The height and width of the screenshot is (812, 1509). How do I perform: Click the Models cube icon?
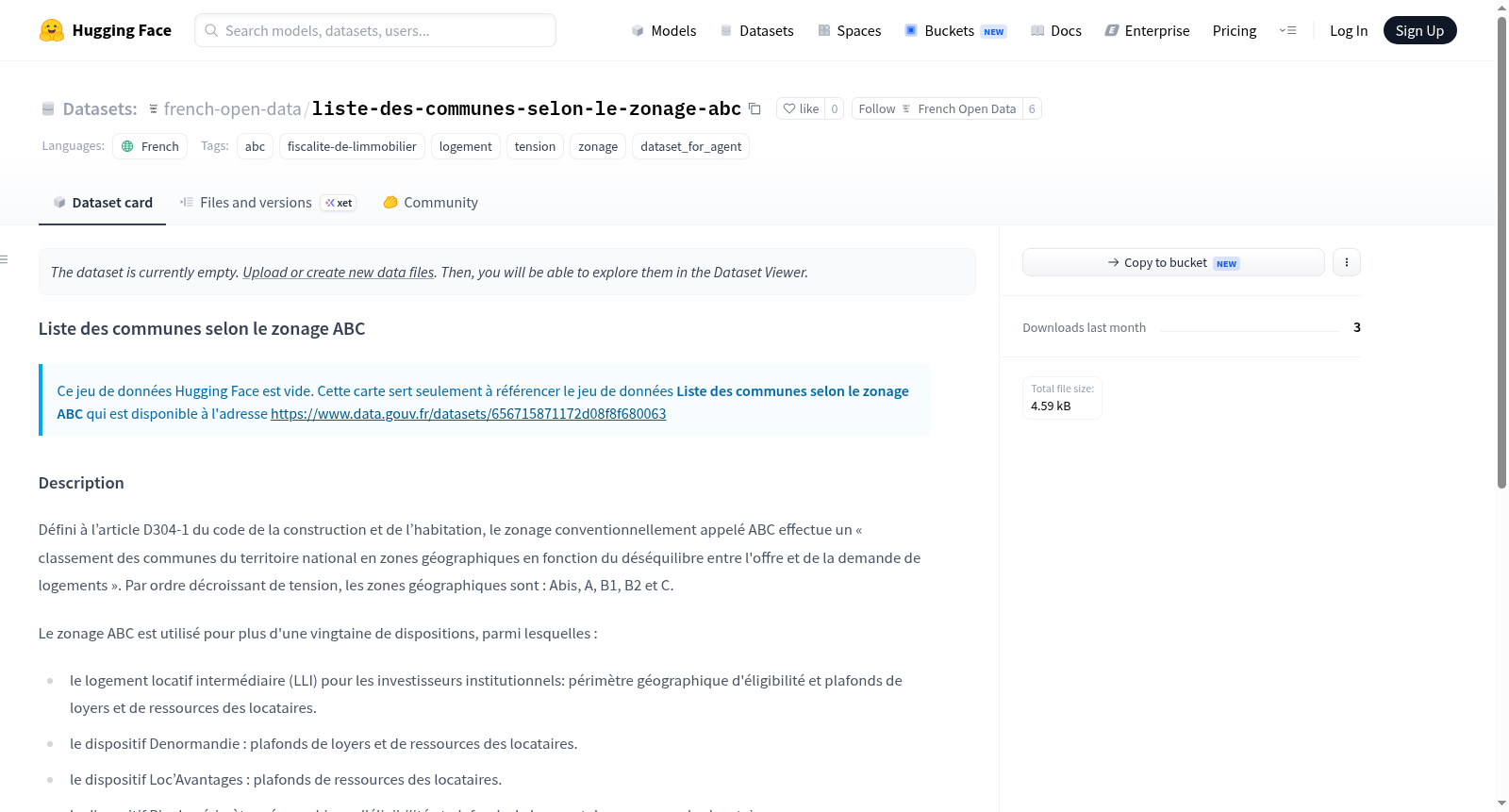(638, 30)
